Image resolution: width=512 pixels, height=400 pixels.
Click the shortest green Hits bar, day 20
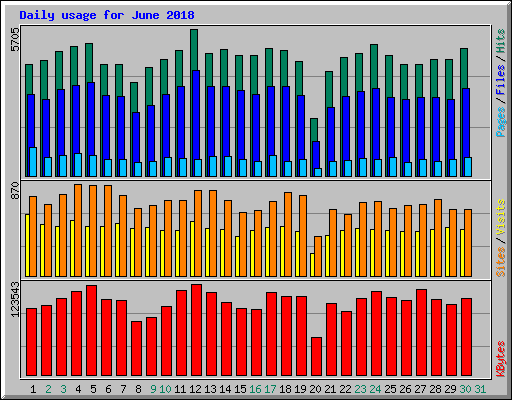(x=314, y=130)
